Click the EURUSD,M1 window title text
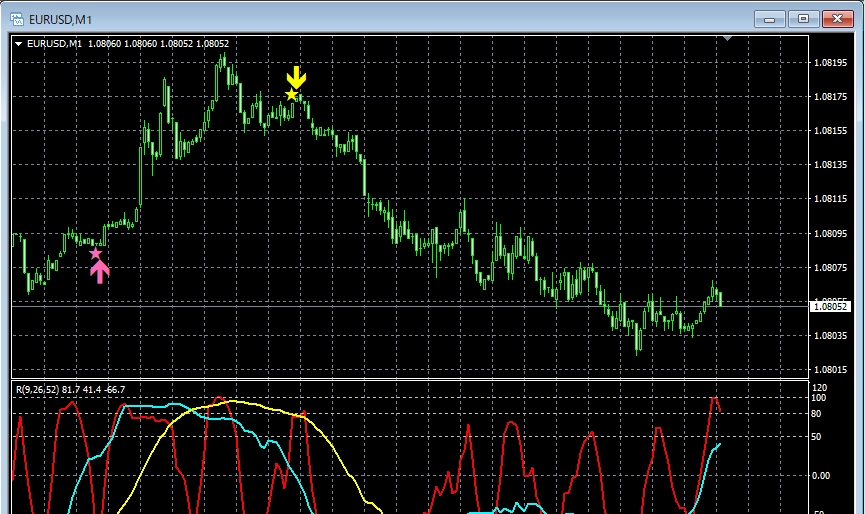Screen dimensions: 865x514 58,18
